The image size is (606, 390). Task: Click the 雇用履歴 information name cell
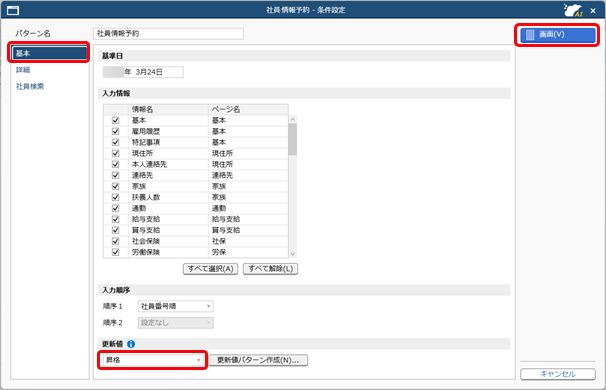click(169, 131)
